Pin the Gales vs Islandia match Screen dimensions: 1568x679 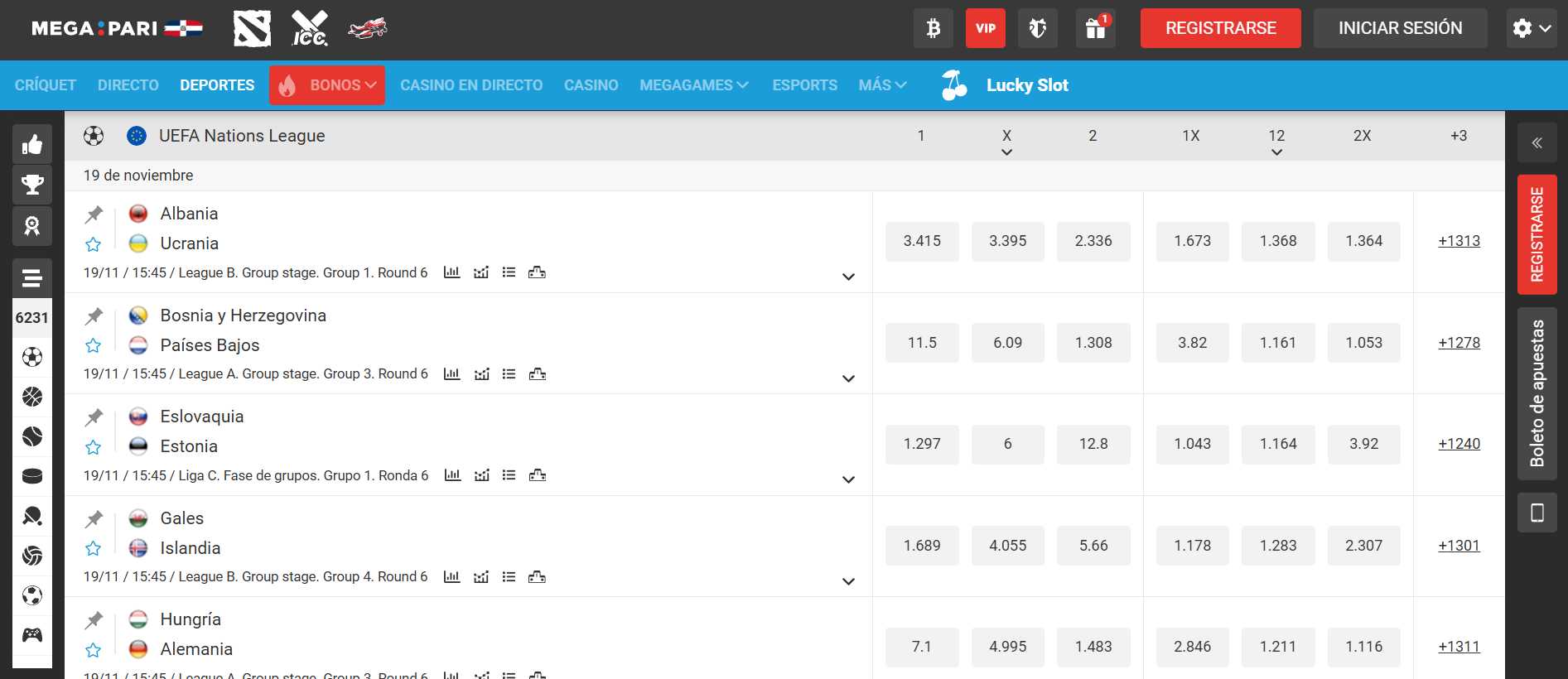click(x=94, y=519)
